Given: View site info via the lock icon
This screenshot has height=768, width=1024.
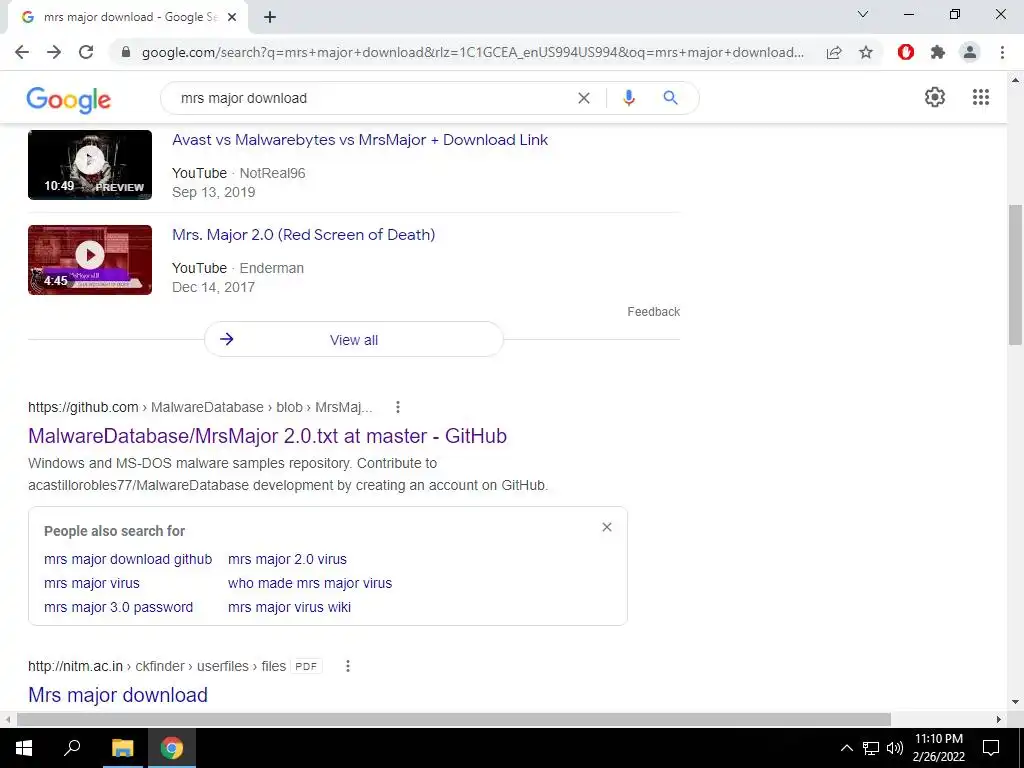Looking at the screenshot, I should [126, 52].
